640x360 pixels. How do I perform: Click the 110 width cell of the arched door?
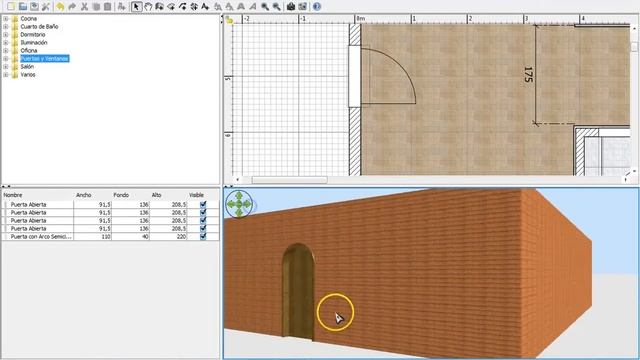(x=93, y=236)
